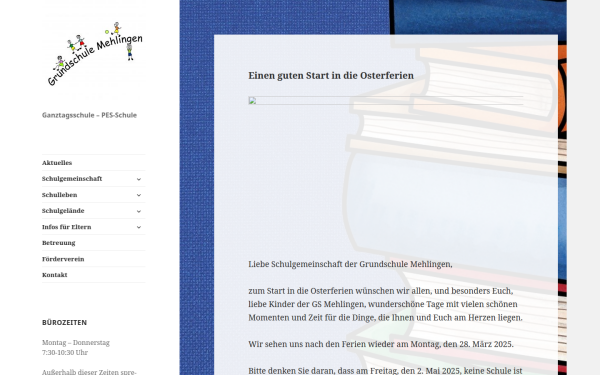The image size is (600, 375).
Task: Open the Schulgemeinschaft menu item
Action: [x=72, y=179]
